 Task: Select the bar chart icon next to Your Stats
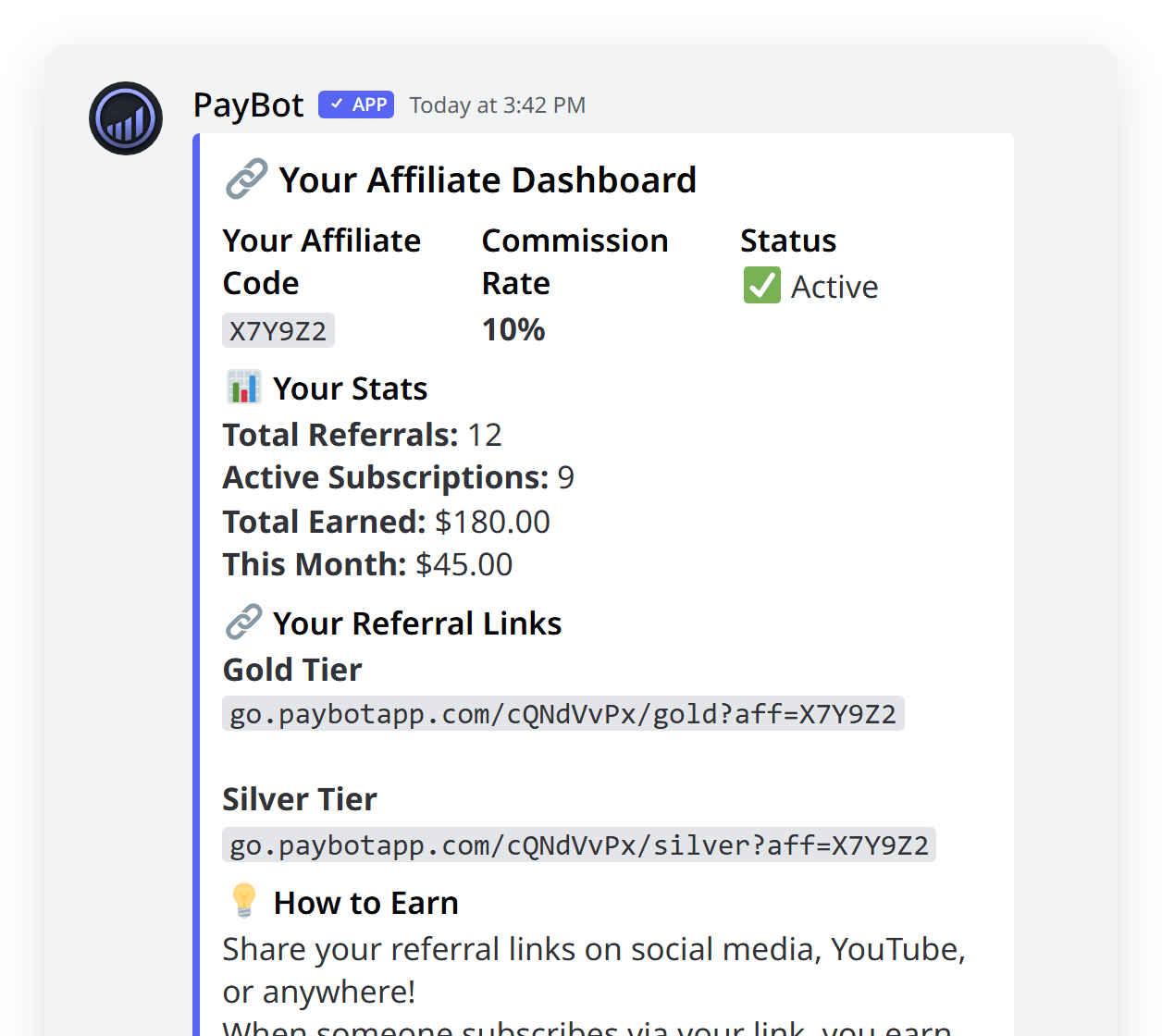coord(243,387)
